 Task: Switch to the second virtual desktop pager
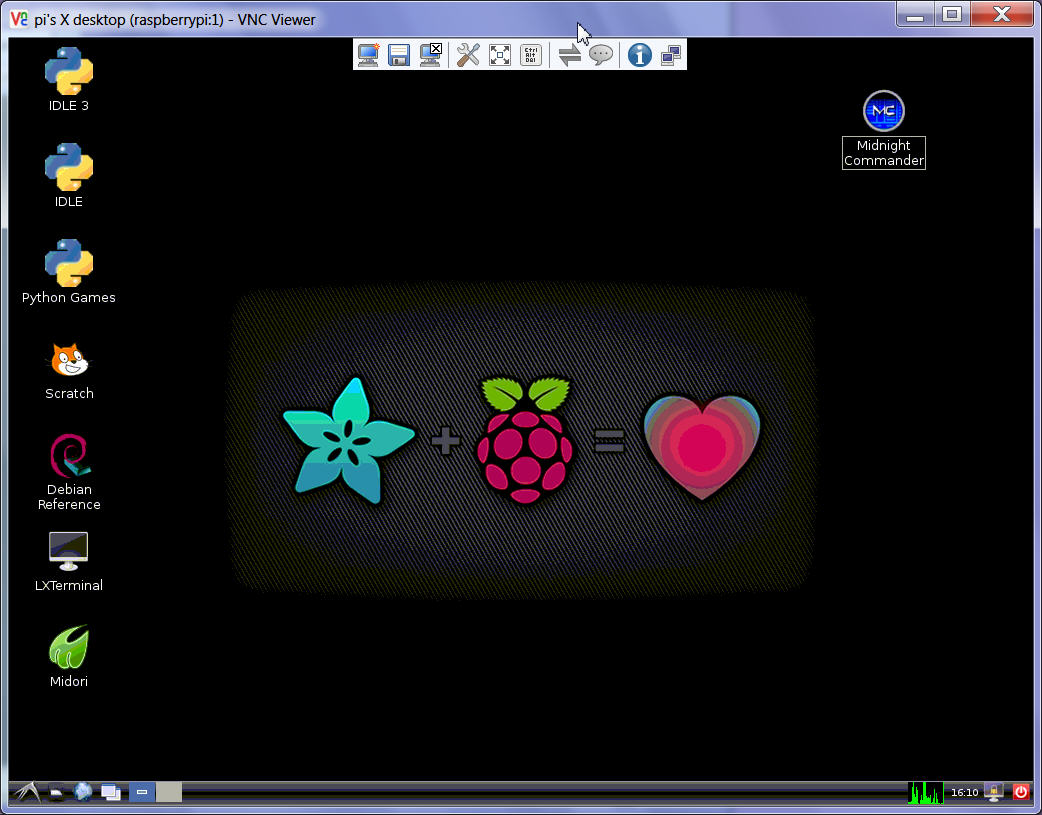click(x=169, y=792)
